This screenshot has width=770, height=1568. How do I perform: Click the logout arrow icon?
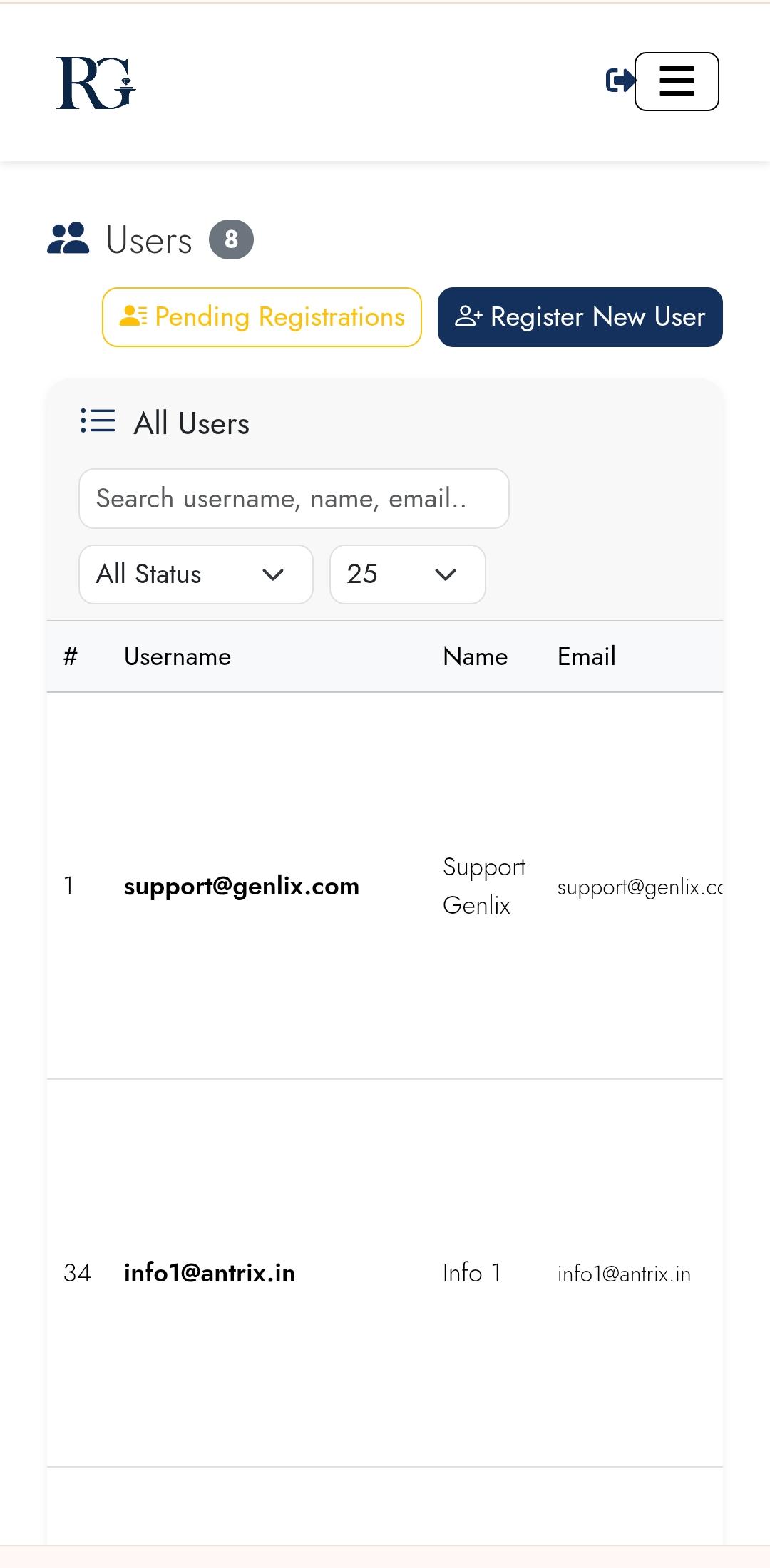click(x=619, y=81)
